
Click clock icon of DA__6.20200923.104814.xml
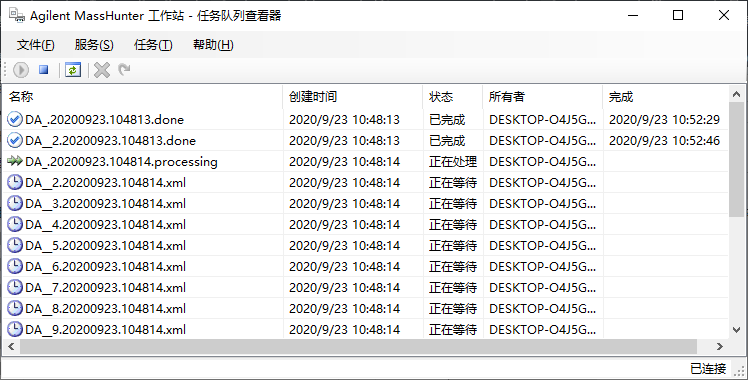[15, 266]
